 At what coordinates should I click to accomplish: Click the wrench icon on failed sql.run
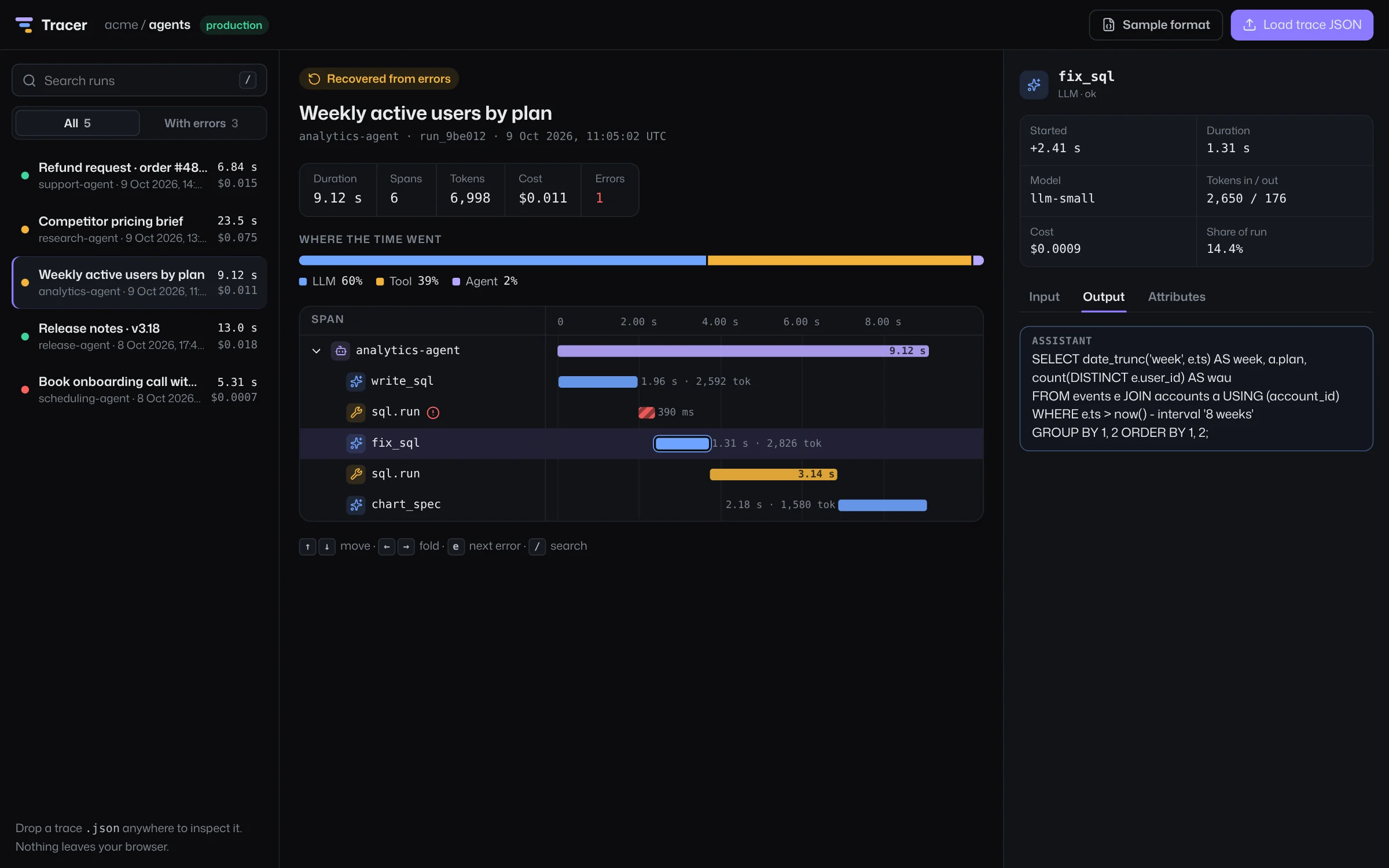pyautogui.click(x=356, y=412)
